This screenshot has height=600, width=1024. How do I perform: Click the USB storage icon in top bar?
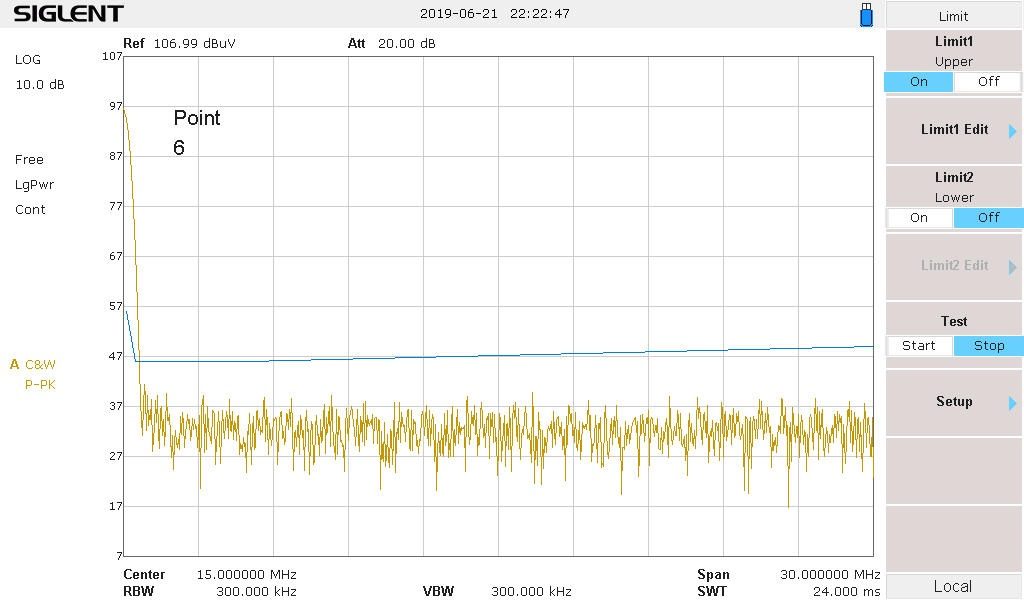click(x=866, y=15)
